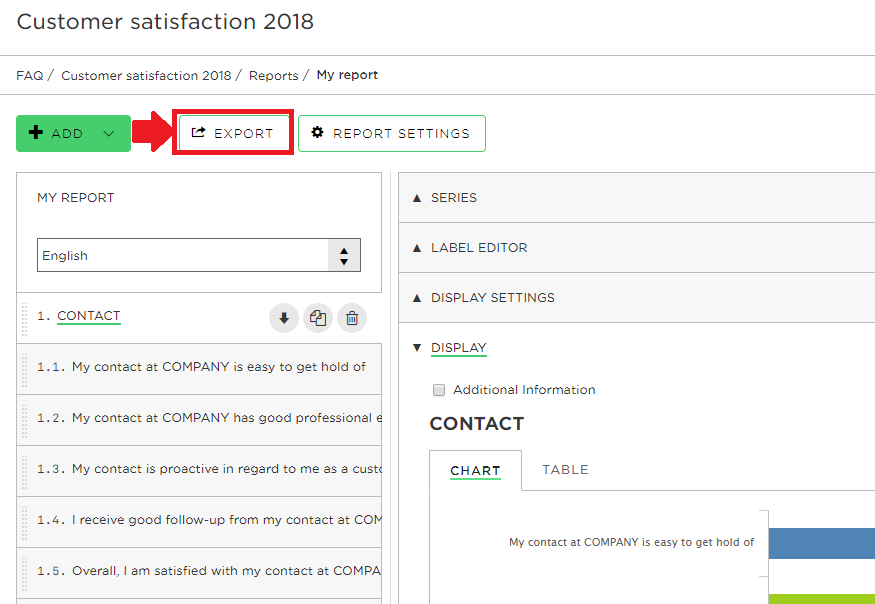Image resolution: width=875 pixels, height=604 pixels.
Task: Switch to the Chart tab
Action: [475, 471]
